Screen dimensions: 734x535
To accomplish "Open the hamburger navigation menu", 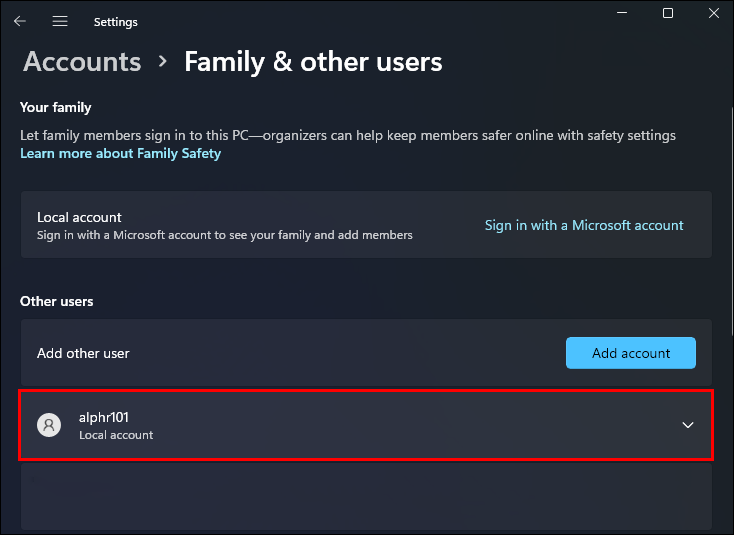I will click(60, 21).
